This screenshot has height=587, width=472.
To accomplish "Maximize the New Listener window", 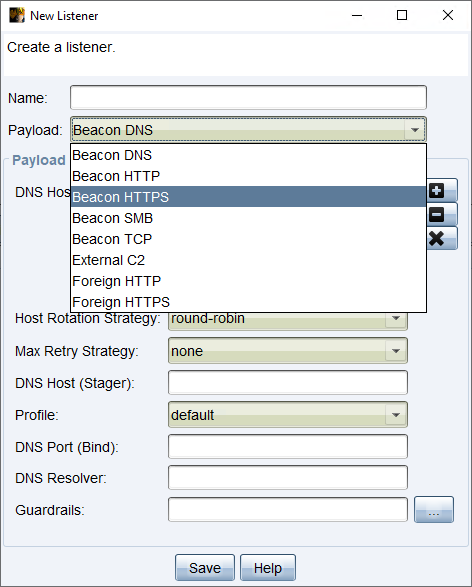I will [402, 15].
